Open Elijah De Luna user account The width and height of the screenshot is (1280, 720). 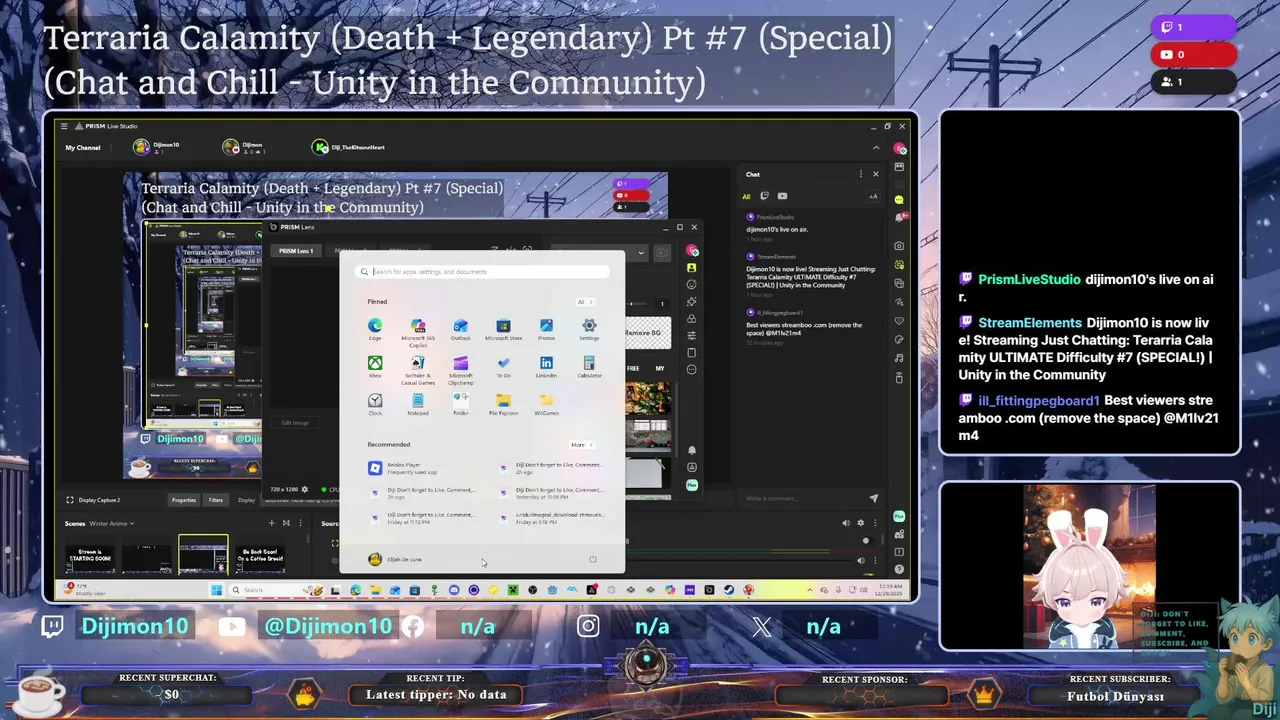[x=395, y=559]
